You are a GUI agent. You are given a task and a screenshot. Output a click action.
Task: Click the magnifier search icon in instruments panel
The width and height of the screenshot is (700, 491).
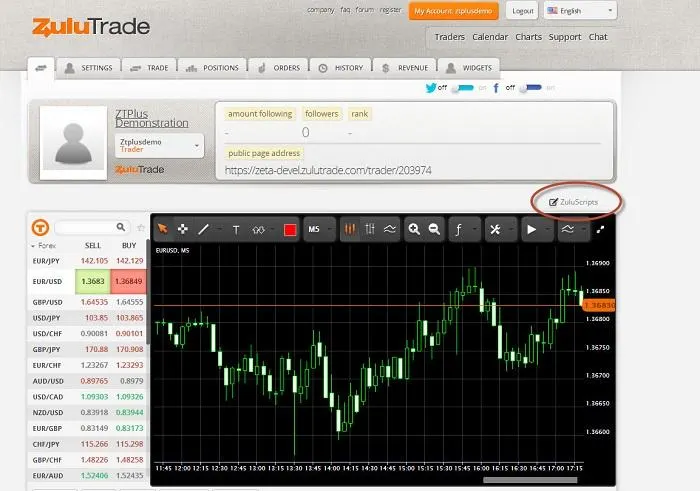121,227
